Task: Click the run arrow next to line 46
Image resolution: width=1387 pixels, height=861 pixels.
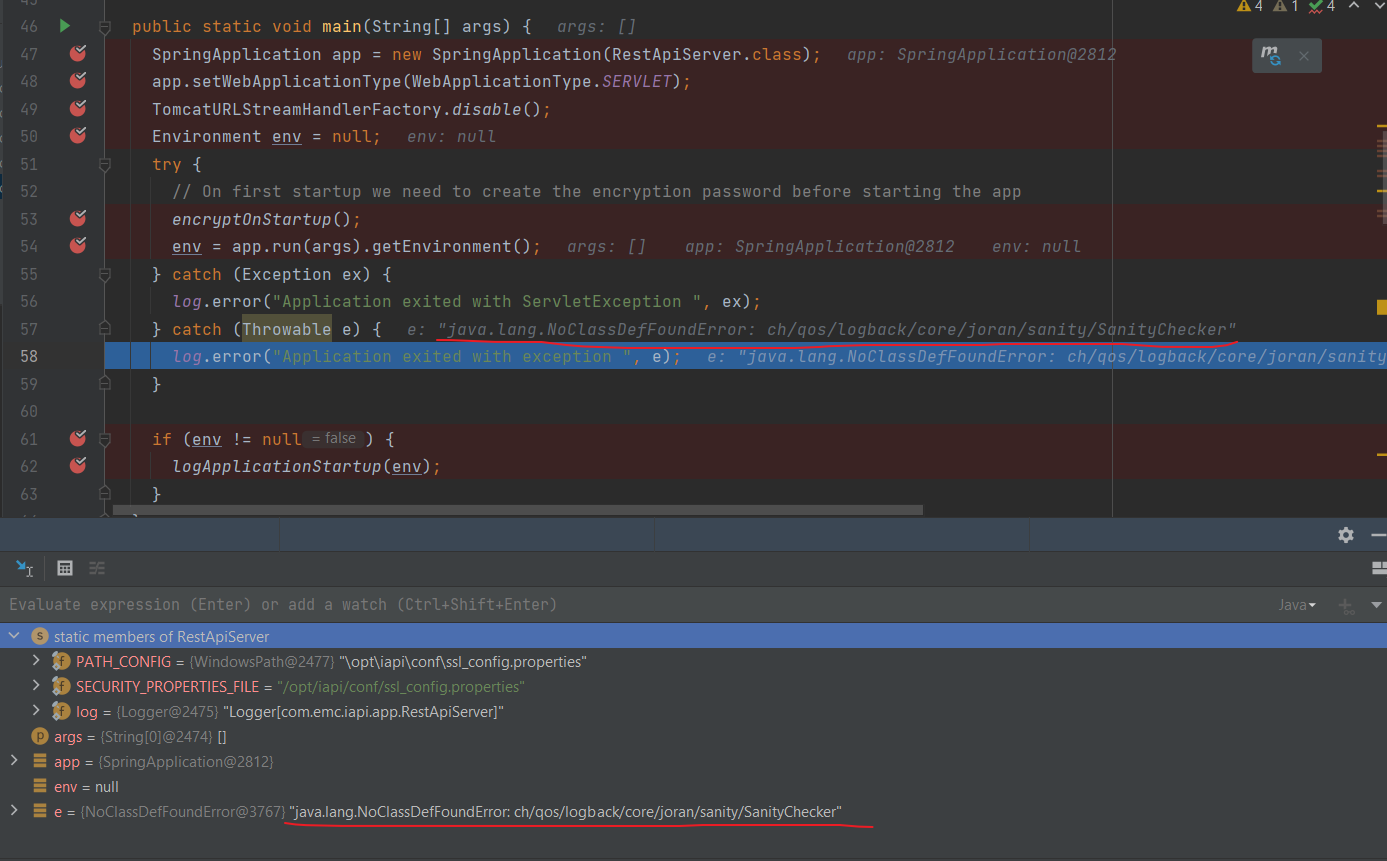Action: coord(64,26)
